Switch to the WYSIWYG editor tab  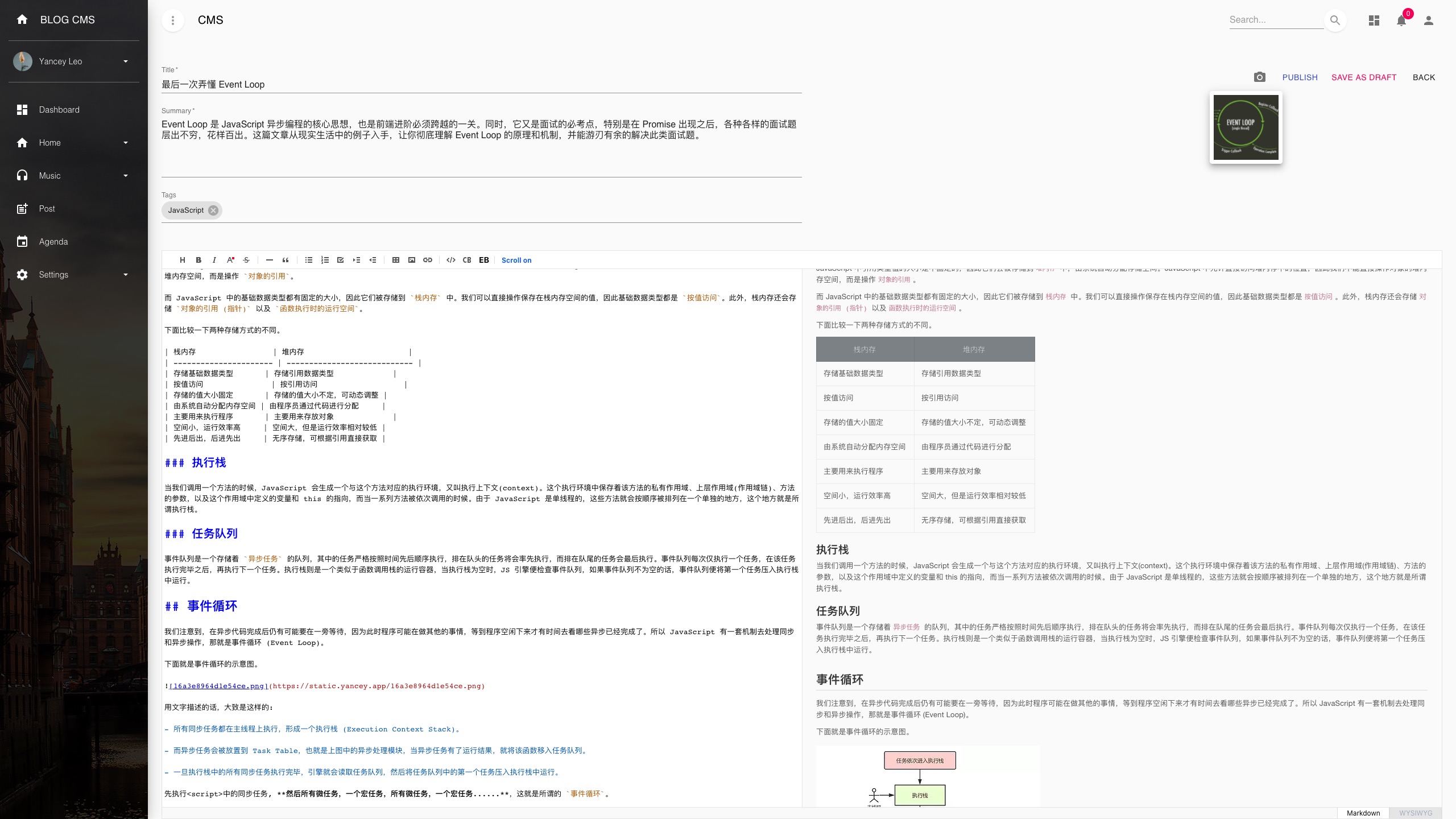(x=1416, y=813)
